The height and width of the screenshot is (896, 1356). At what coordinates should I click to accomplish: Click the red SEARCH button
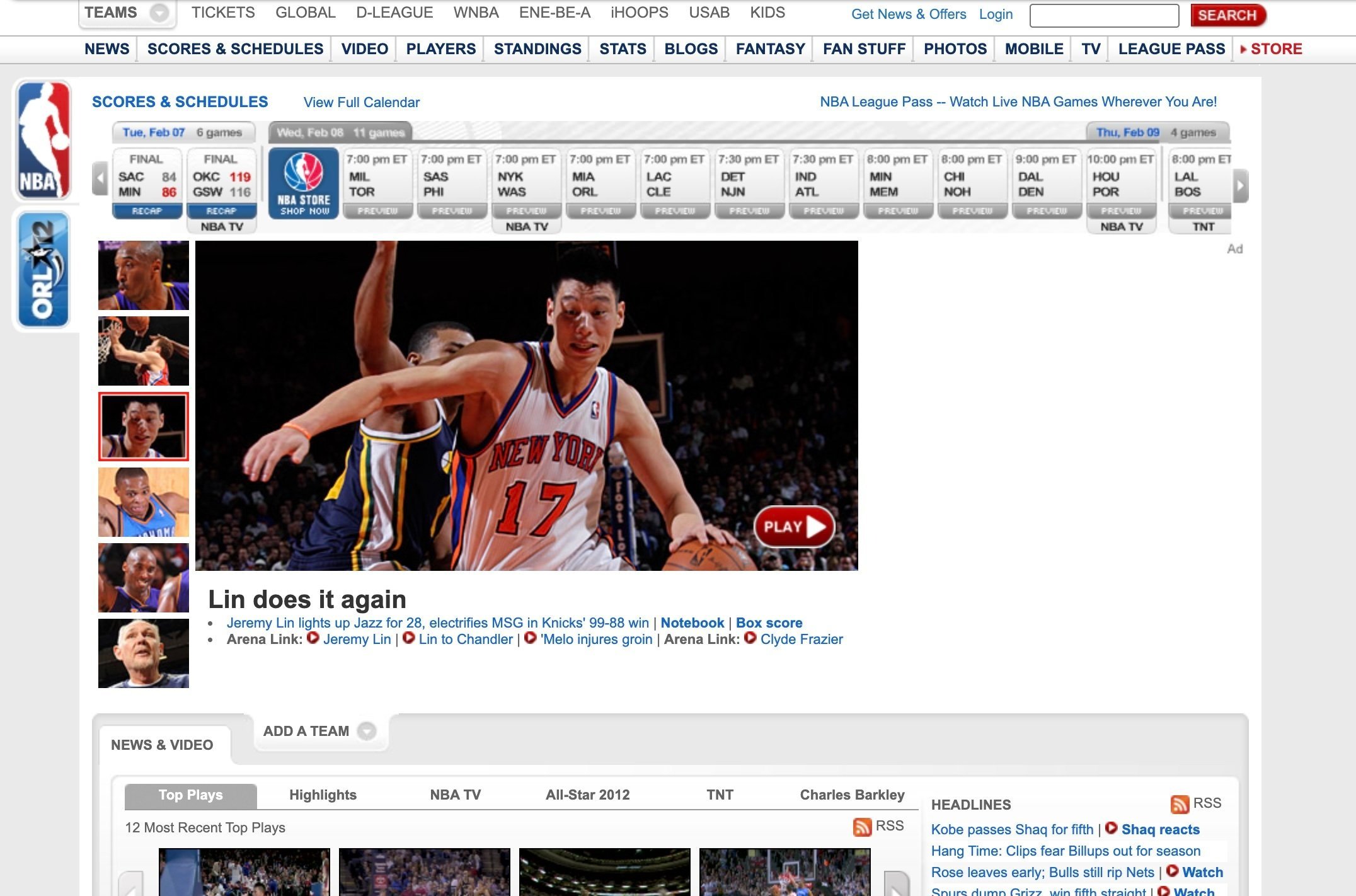pos(1227,15)
